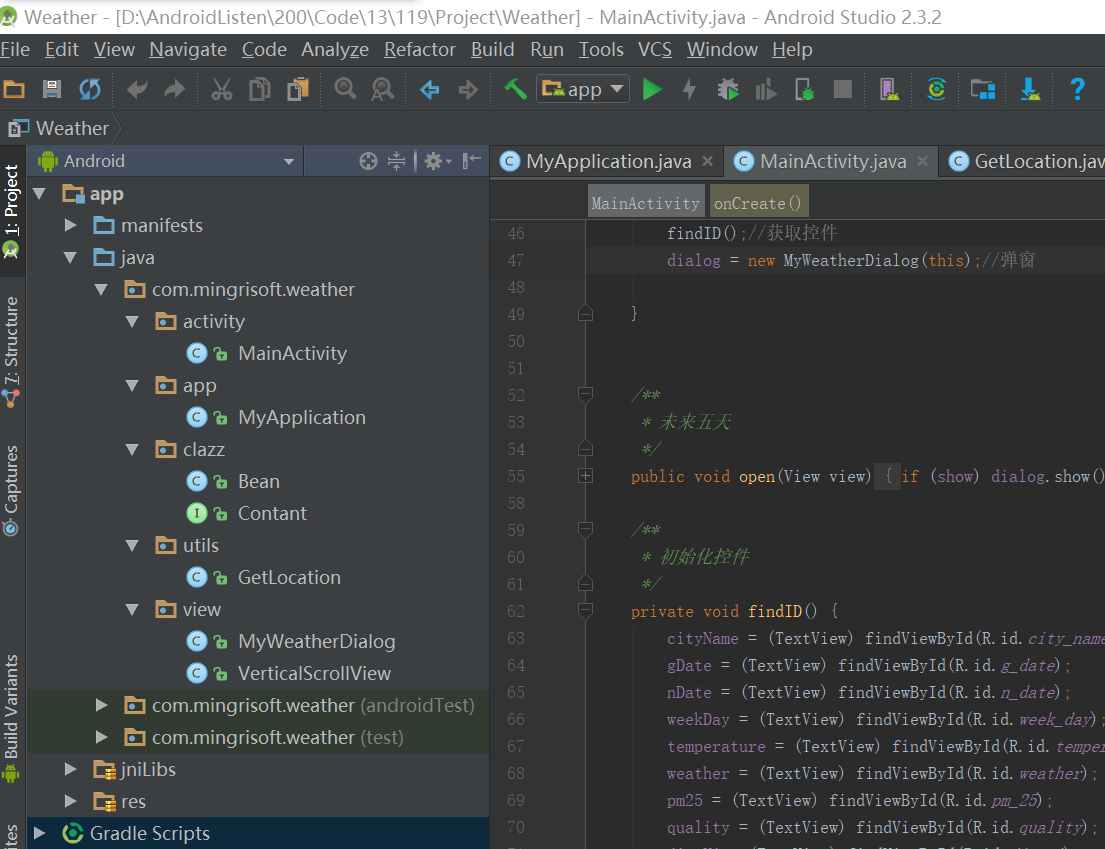This screenshot has height=849, width=1105.
Task: Toggle the 1: Project side panel
Action: 11,211
